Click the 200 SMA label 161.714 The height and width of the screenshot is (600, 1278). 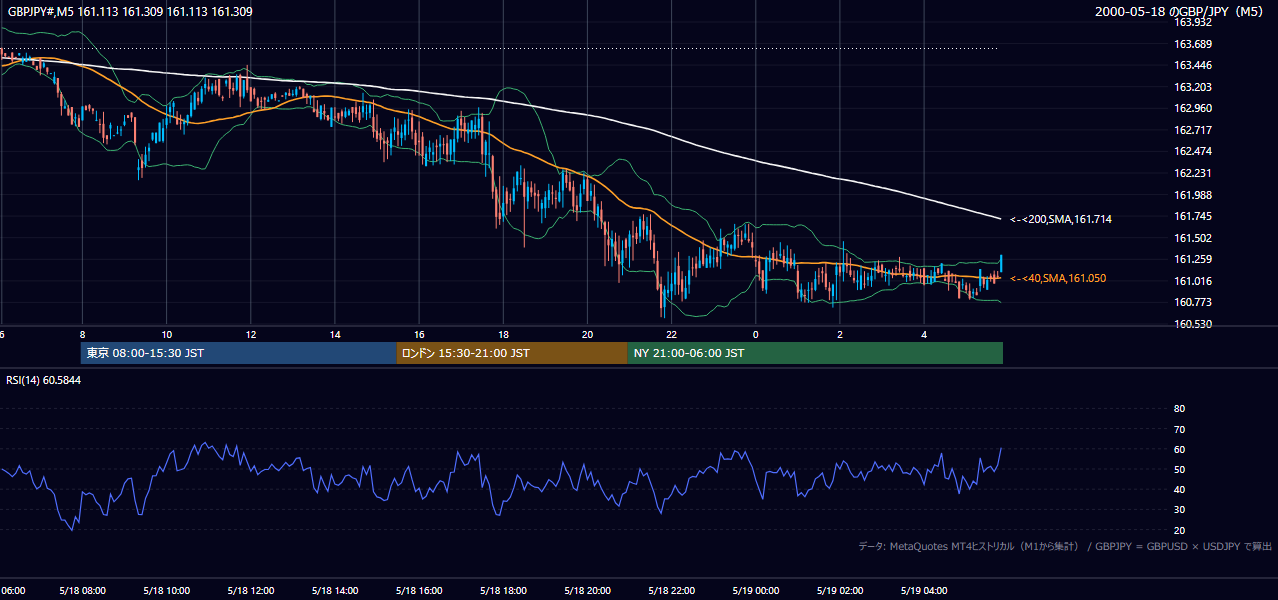[x=1061, y=219]
